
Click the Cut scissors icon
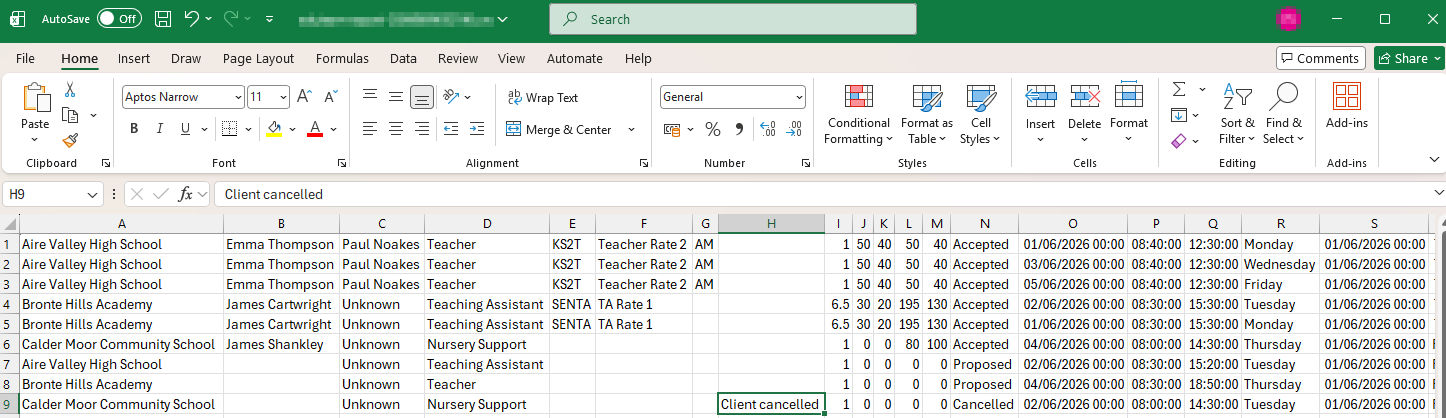pyautogui.click(x=70, y=90)
